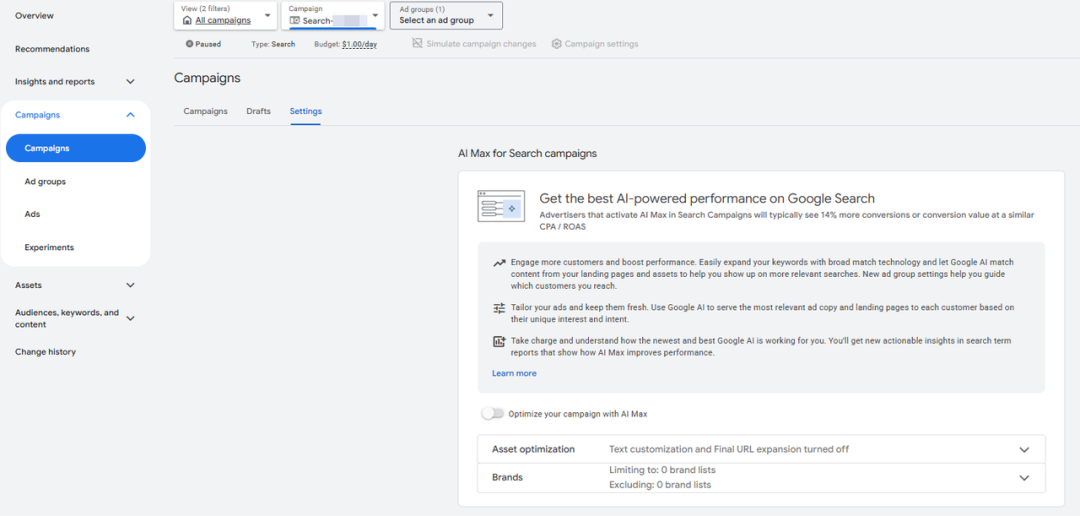The width and height of the screenshot is (1080, 516).
Task: Click the $1.00/day budget link
Action: (360, 44)
